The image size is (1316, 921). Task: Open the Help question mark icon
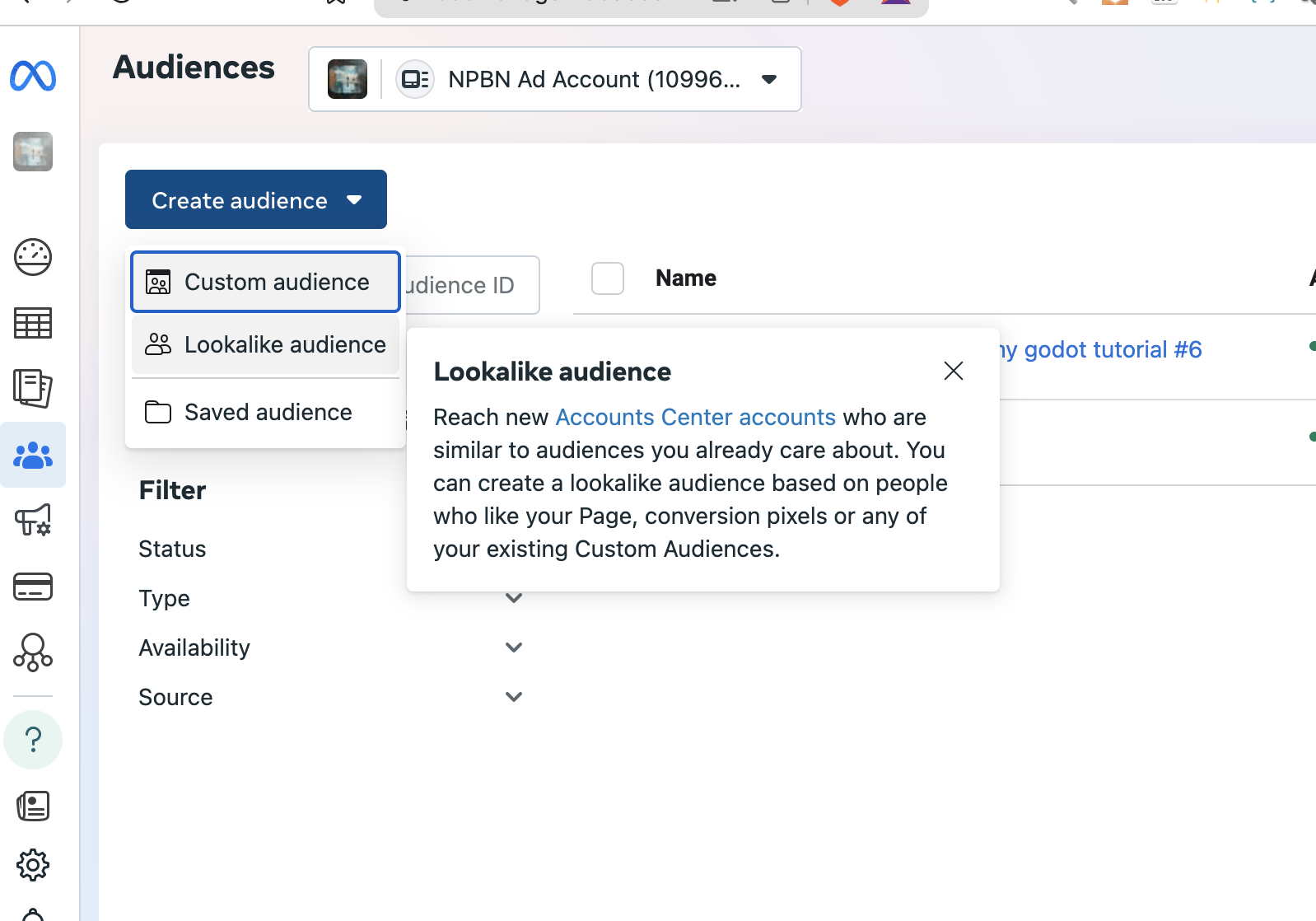(x=33, y=740)
